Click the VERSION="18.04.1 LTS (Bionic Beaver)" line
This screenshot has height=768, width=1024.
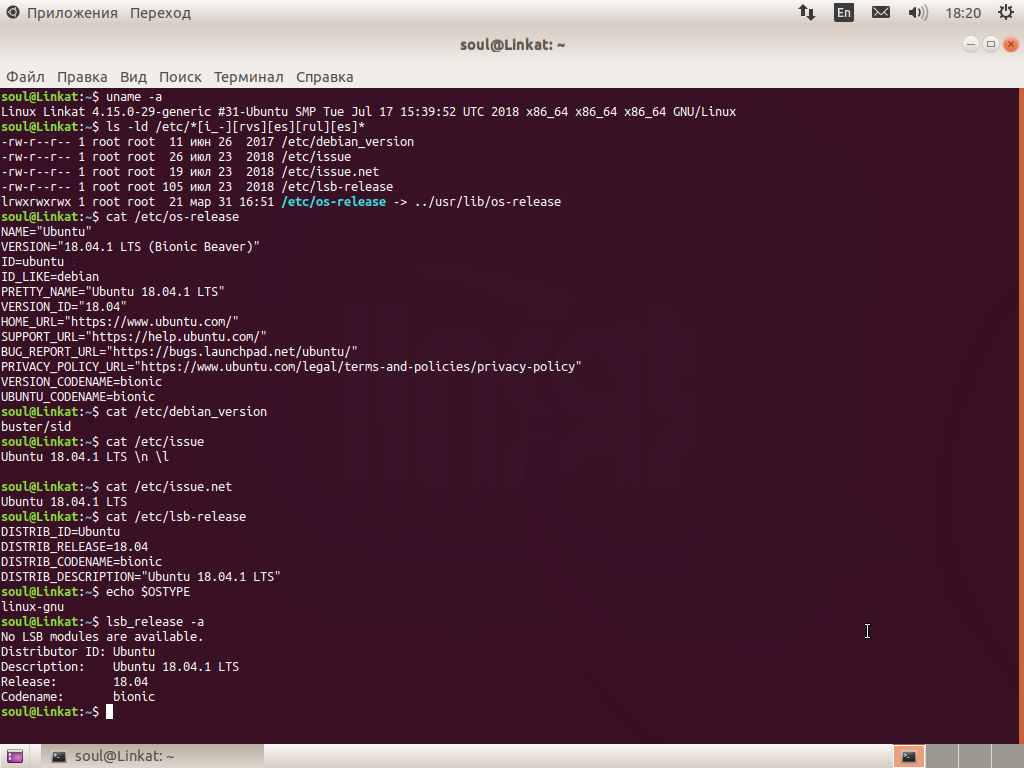pyautogui.click(x=131, y=247)
